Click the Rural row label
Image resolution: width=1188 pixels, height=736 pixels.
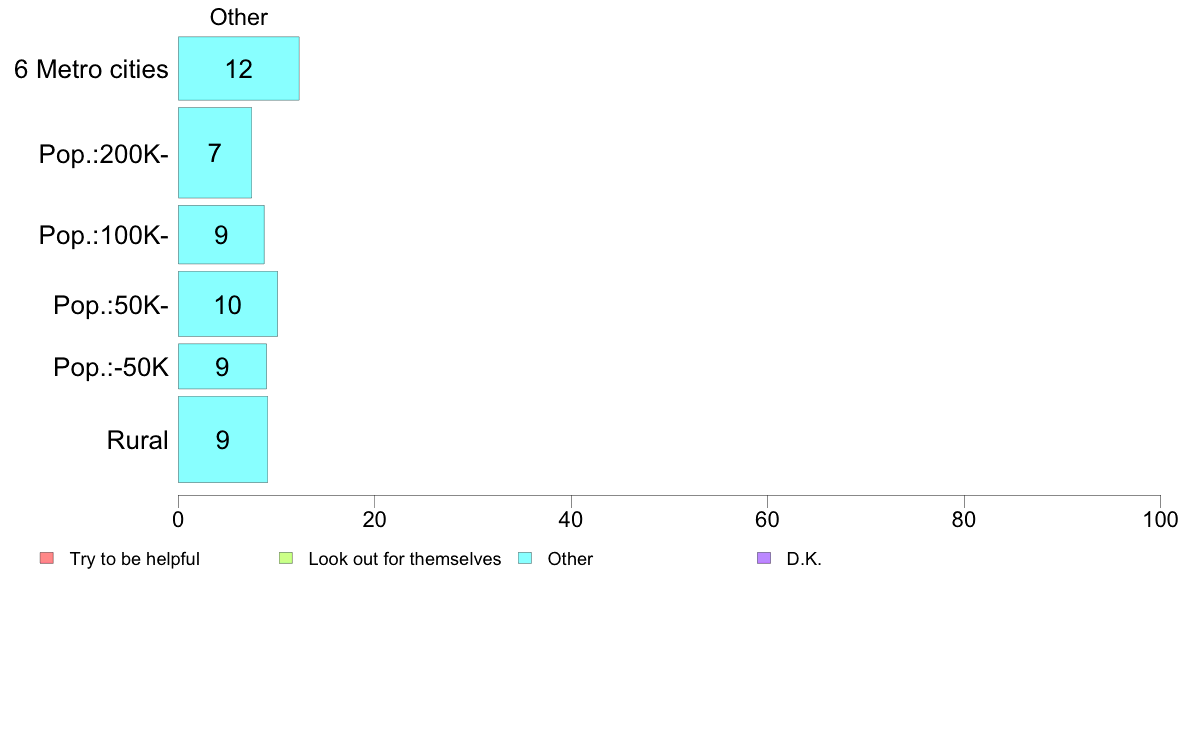tap(137, 440)
